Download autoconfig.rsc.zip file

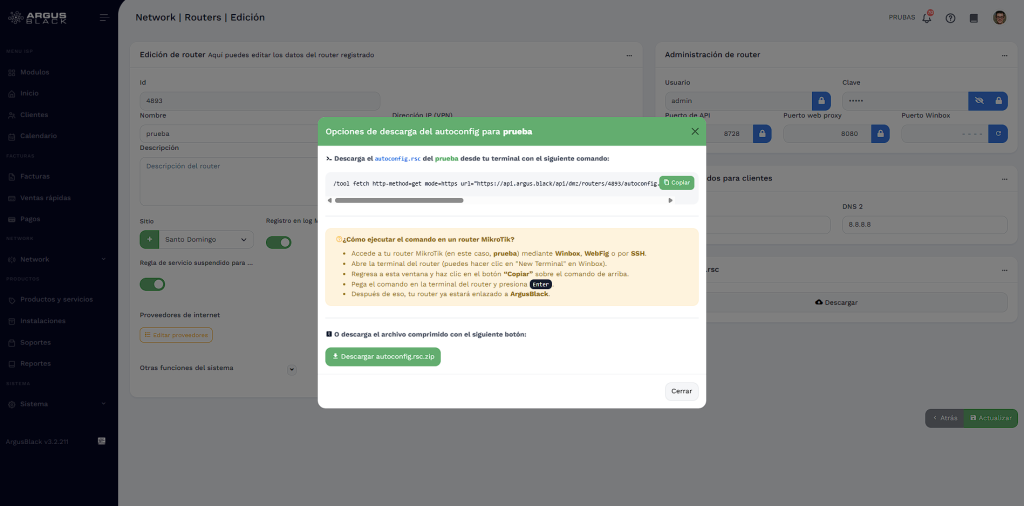(x=383, y=356)
